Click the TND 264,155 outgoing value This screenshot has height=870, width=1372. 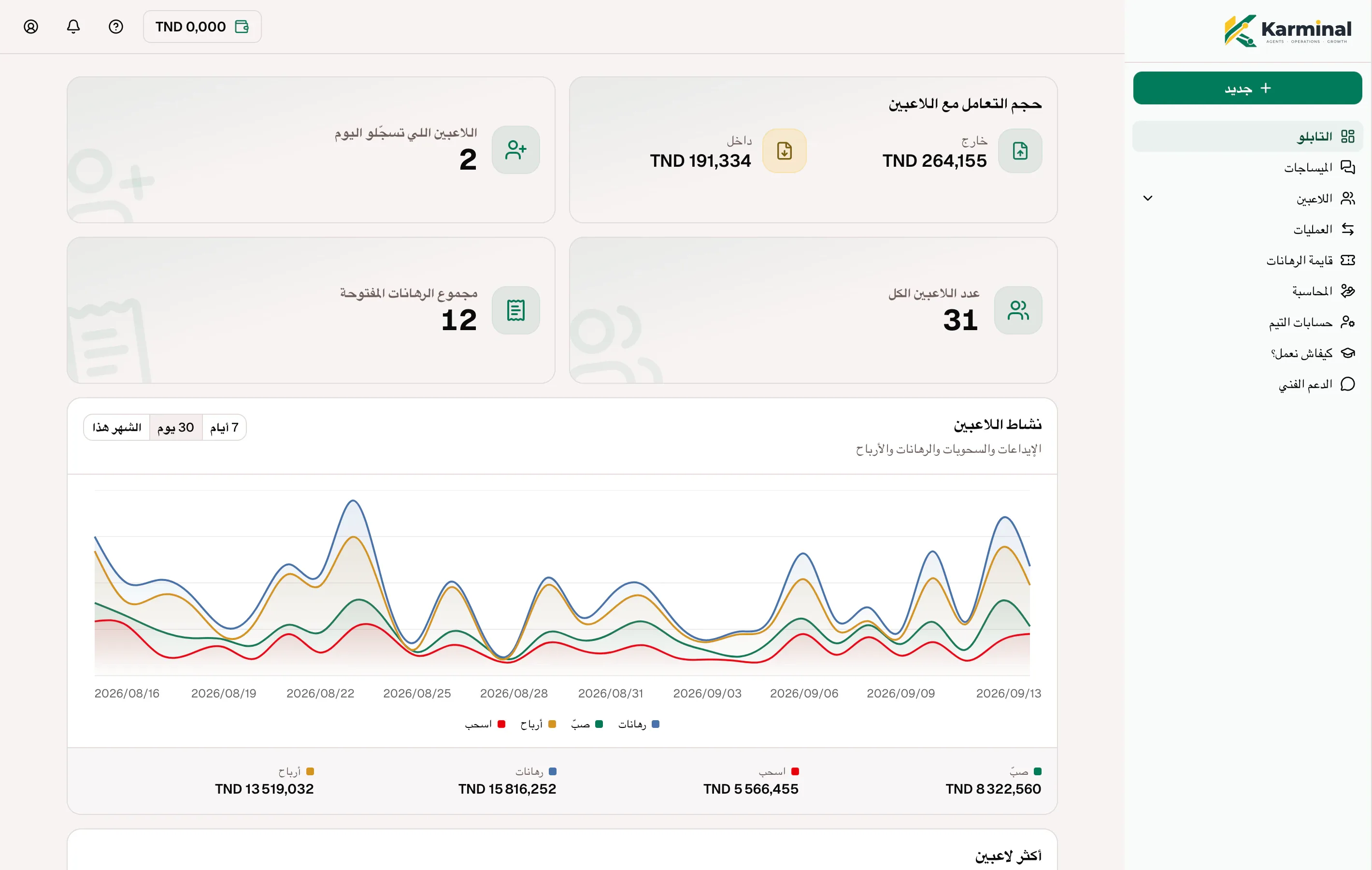click(x=934, y=161)
